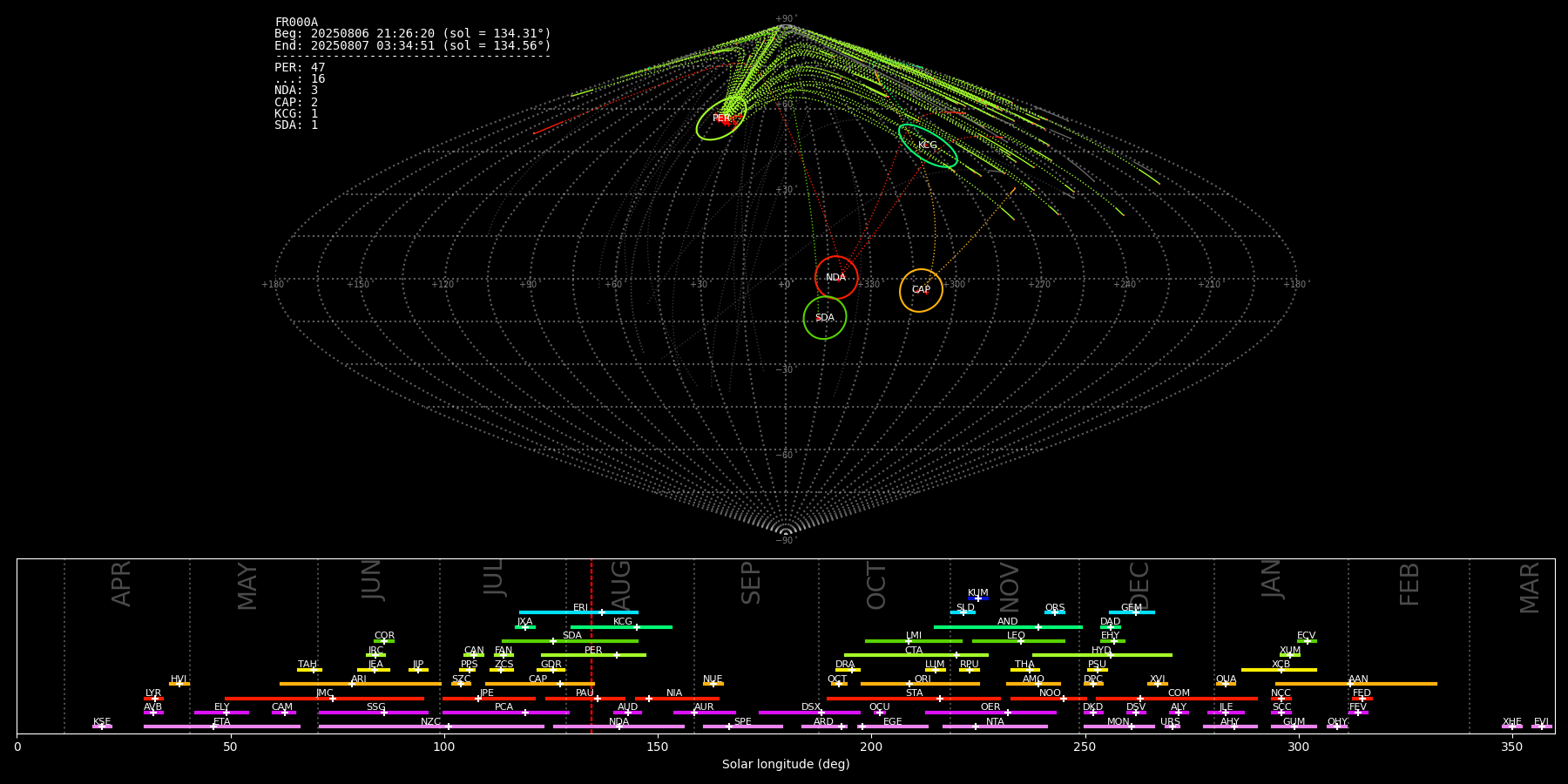
Task: Click the orange CAP radiant circle on map
Action: (921, 290)
